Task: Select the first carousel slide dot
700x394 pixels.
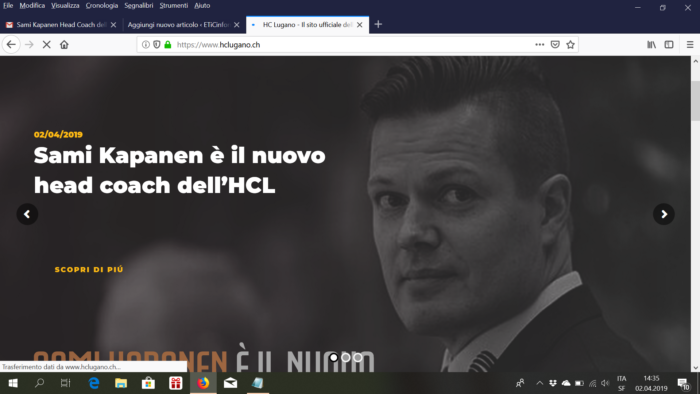Action: pos(333,357)
